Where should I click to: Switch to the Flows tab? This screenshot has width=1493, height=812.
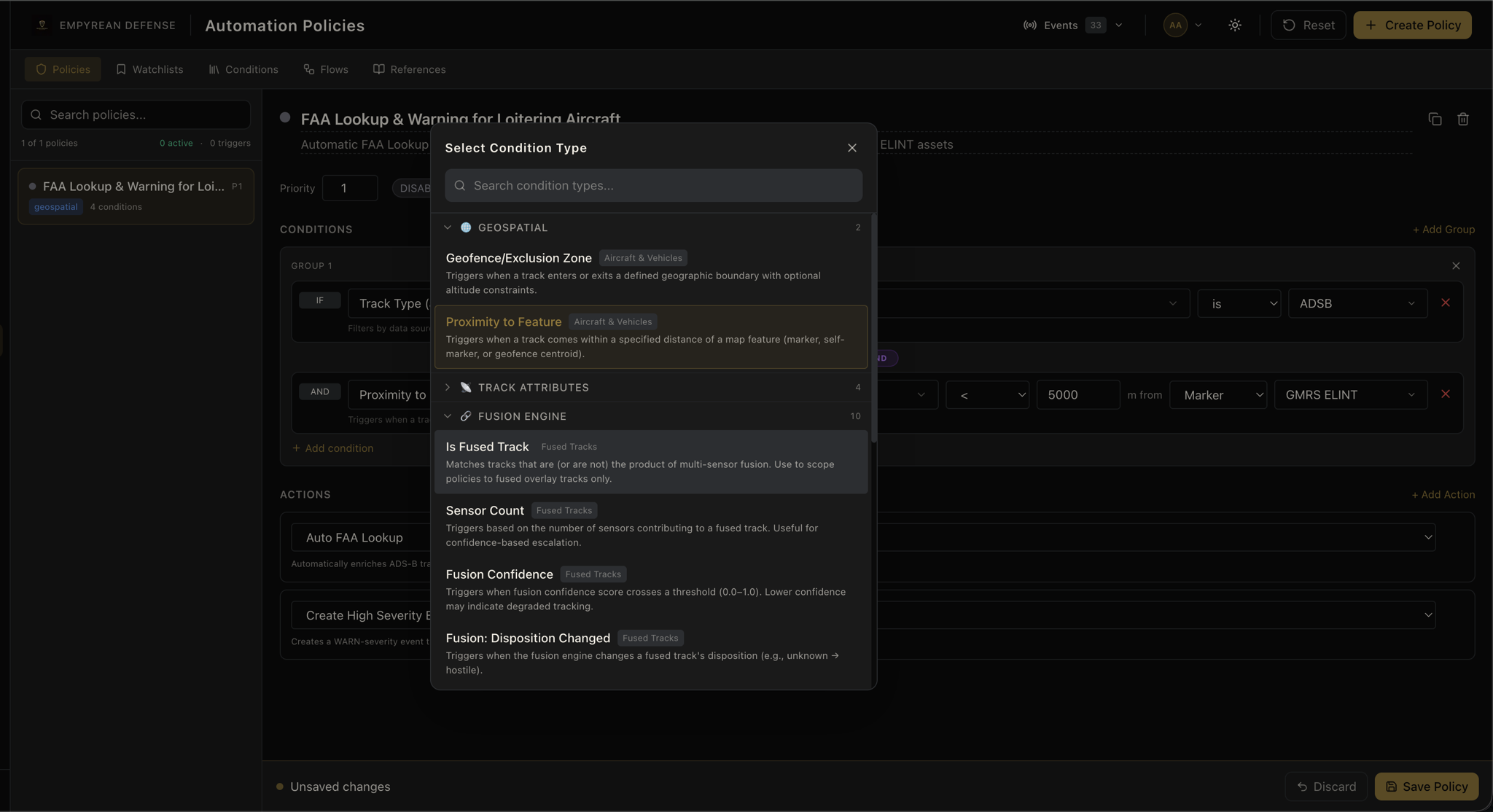[x=326, y=69]
